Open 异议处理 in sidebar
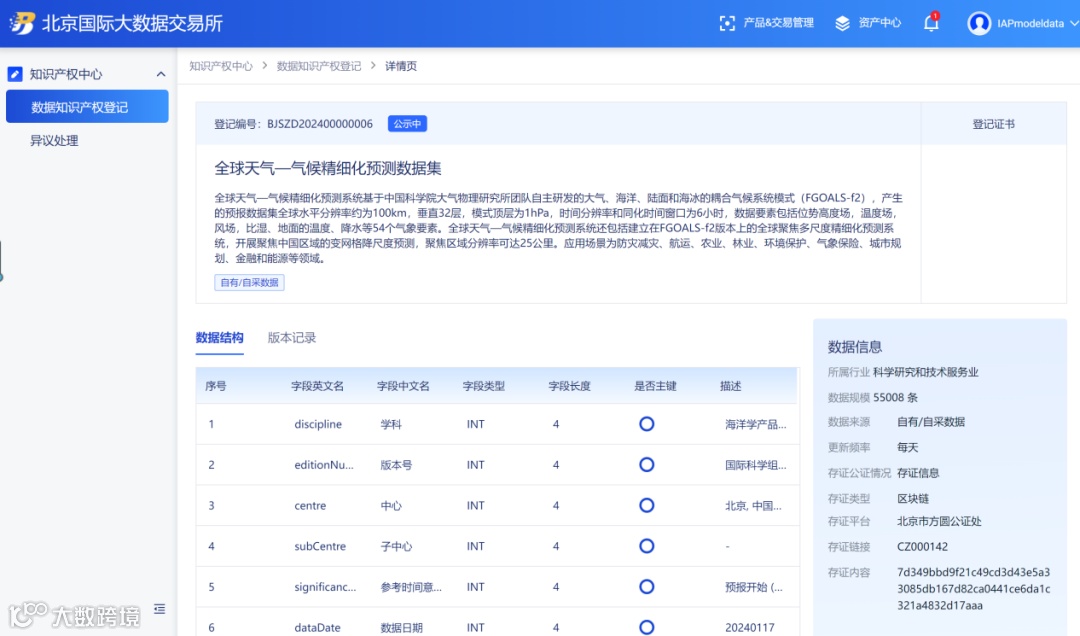The image size is (1080, 636). click(54, 141)
